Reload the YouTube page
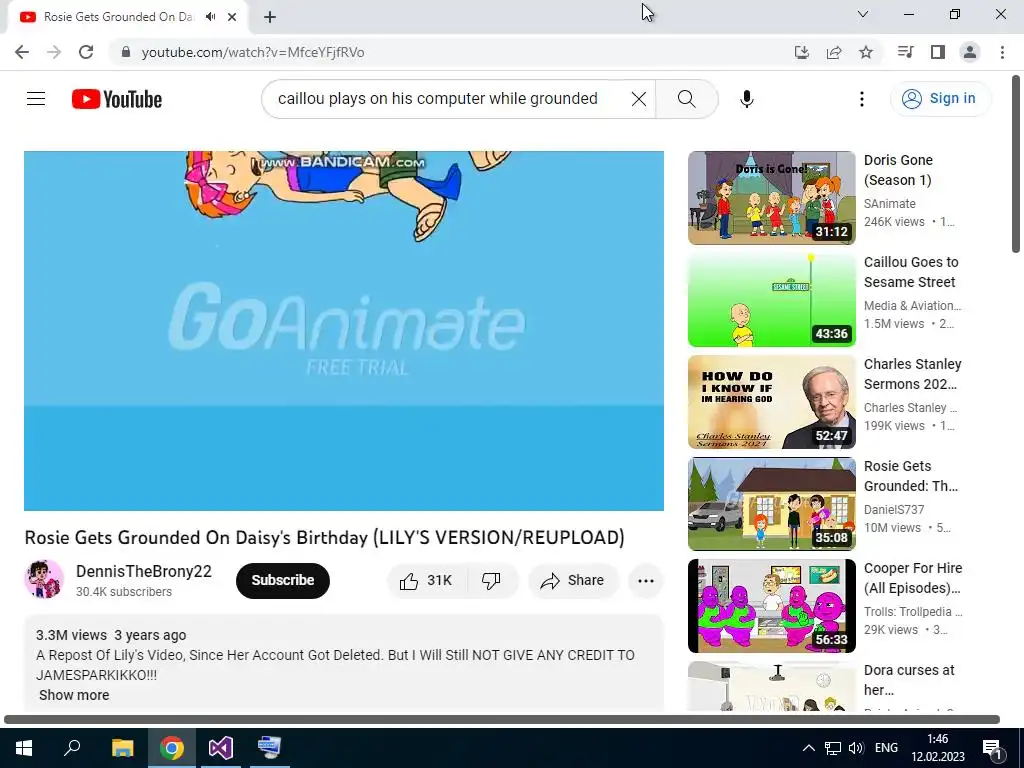 point(86,52)
